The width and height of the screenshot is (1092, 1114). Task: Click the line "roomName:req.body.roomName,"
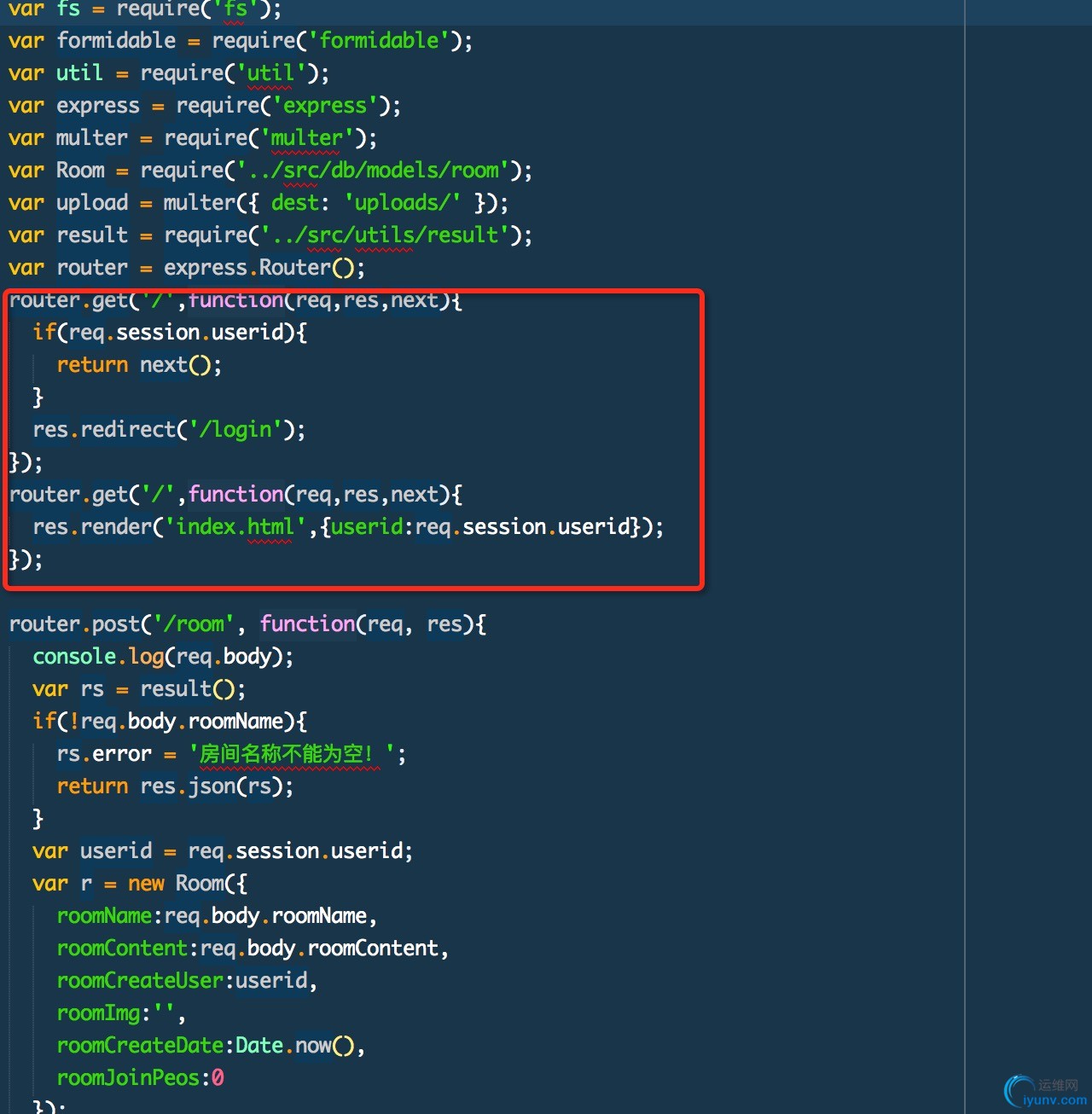(x=217, y=916)
